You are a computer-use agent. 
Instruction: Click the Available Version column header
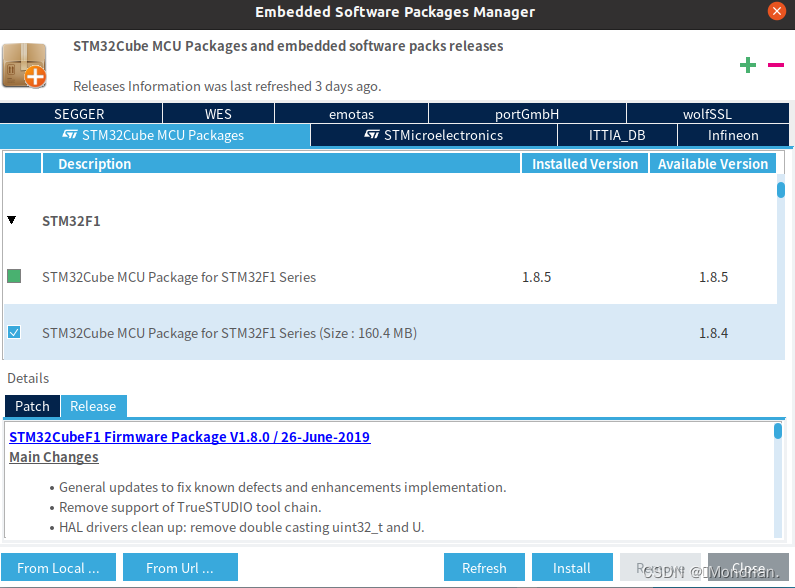[x=713, y=164]
